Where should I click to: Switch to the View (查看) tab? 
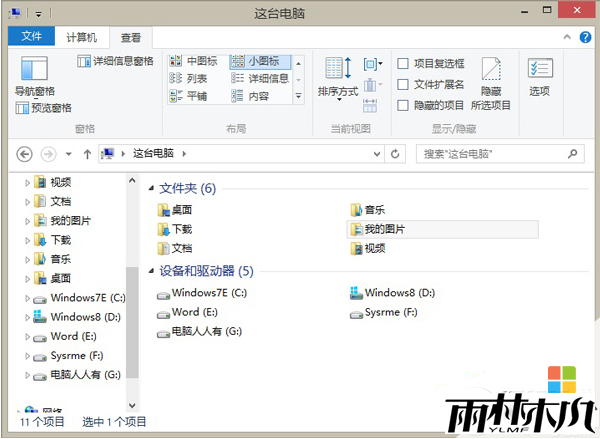131,38
